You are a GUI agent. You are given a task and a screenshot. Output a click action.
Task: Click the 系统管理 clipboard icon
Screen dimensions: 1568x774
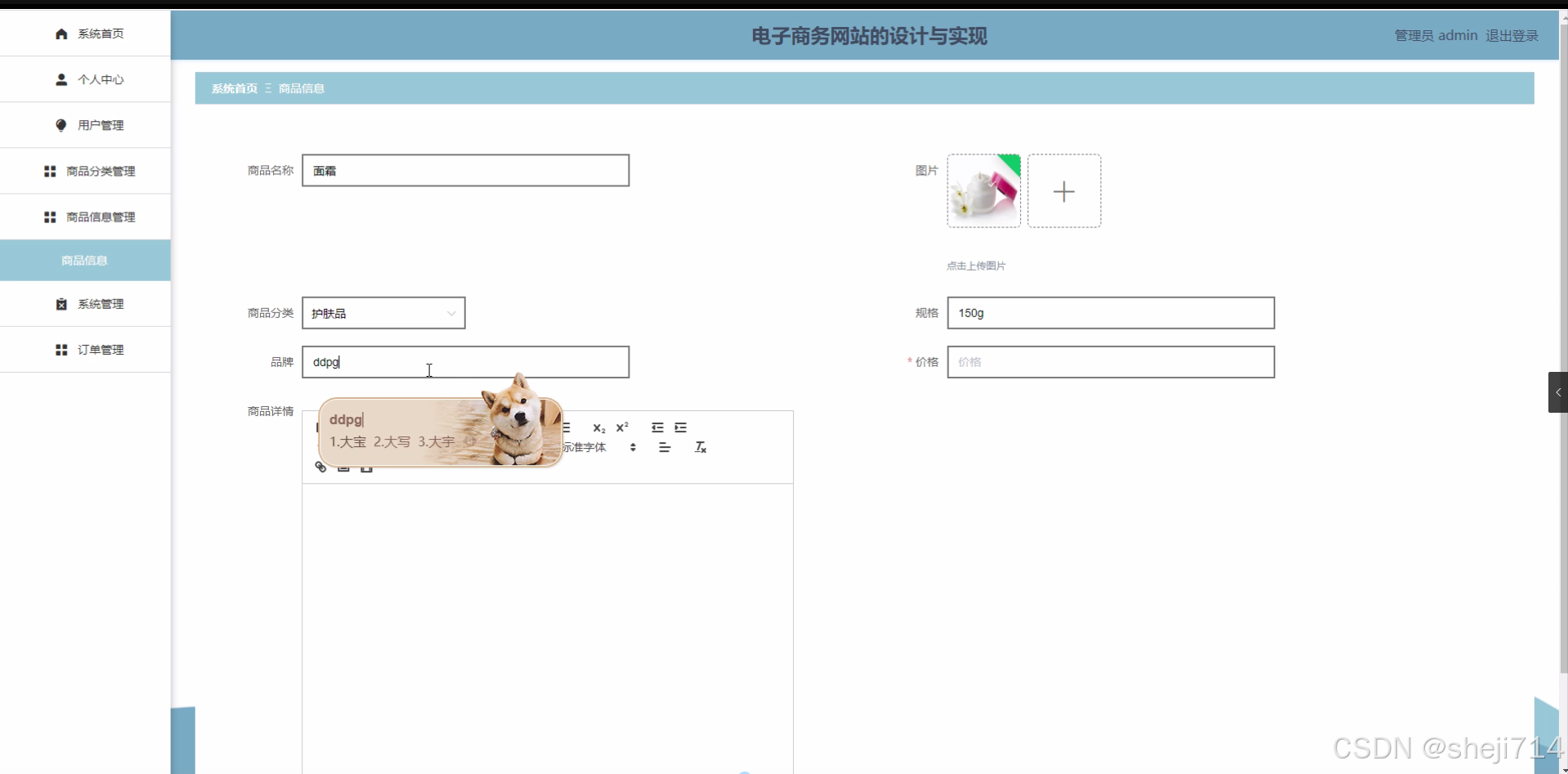tap(61, 303)
